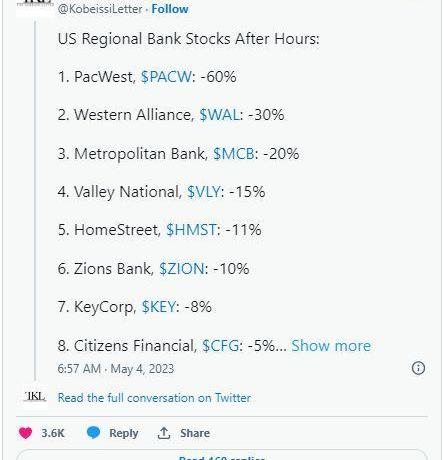The width and height of the screenshot is (444, 460).
Task: Open the tweet info circle icon
Action: coord(418,368)
